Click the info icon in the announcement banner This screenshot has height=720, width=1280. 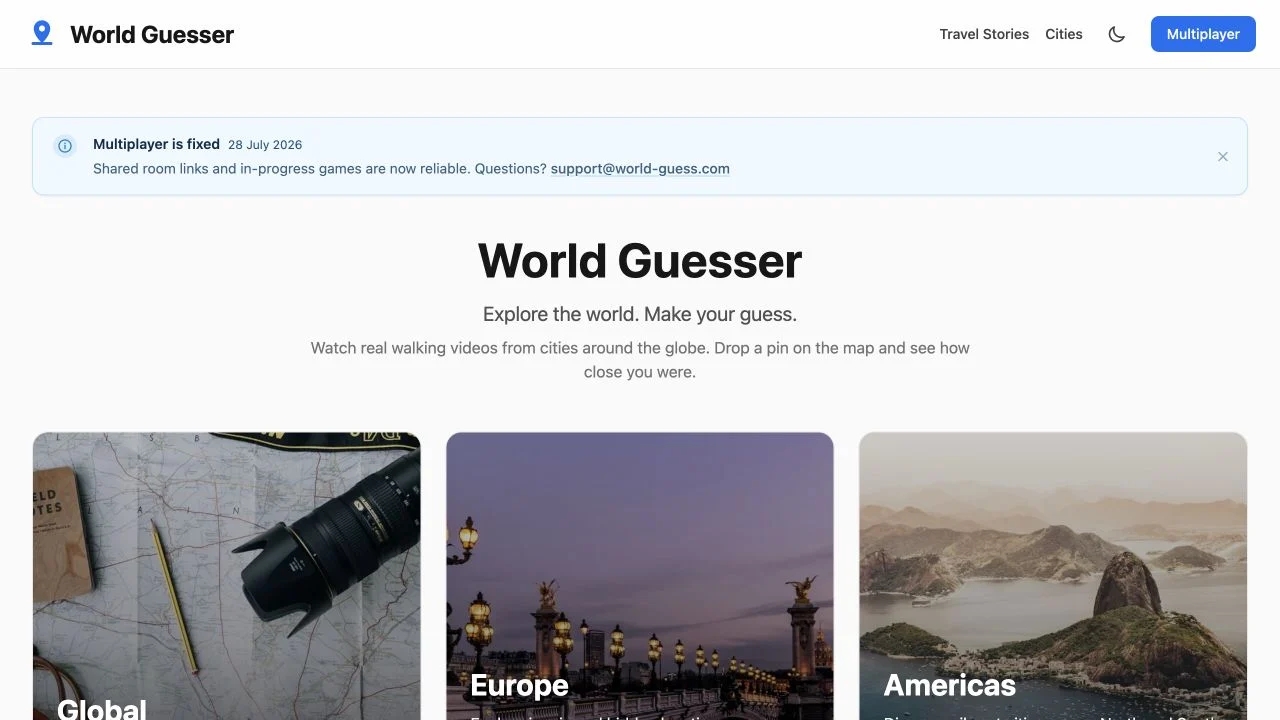(x=65, y=146)
